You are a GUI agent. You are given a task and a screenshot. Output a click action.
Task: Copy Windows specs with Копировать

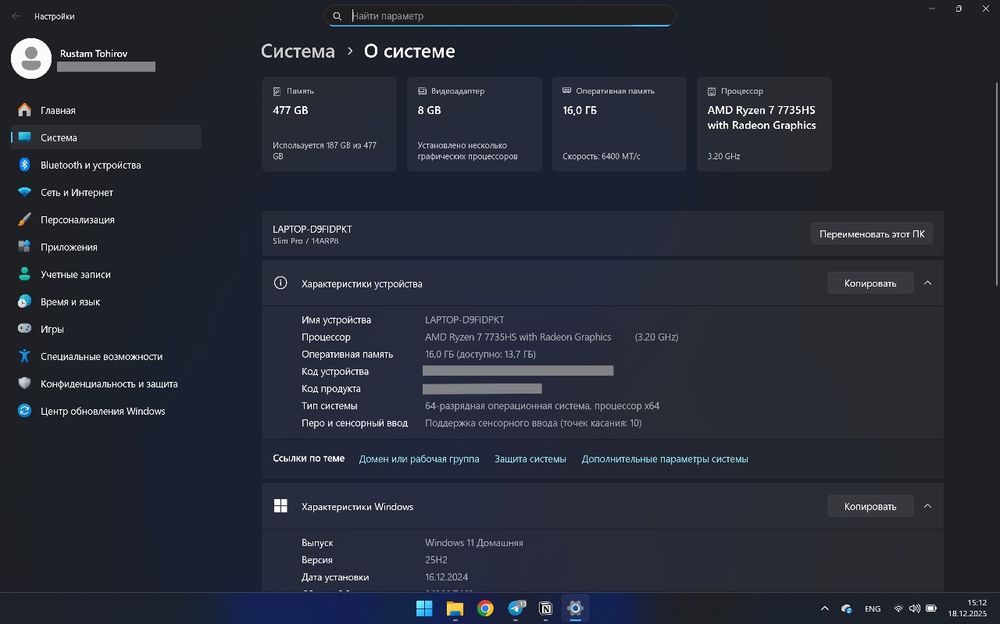(870, 507)
